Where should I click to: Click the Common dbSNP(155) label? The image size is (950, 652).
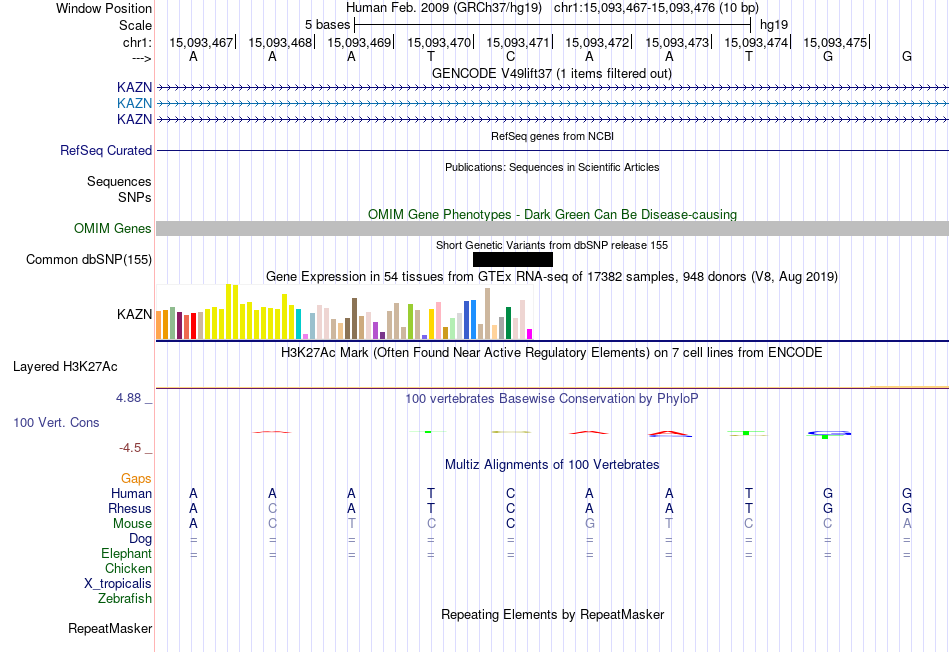pyautogui.click(x=89, y=259)
